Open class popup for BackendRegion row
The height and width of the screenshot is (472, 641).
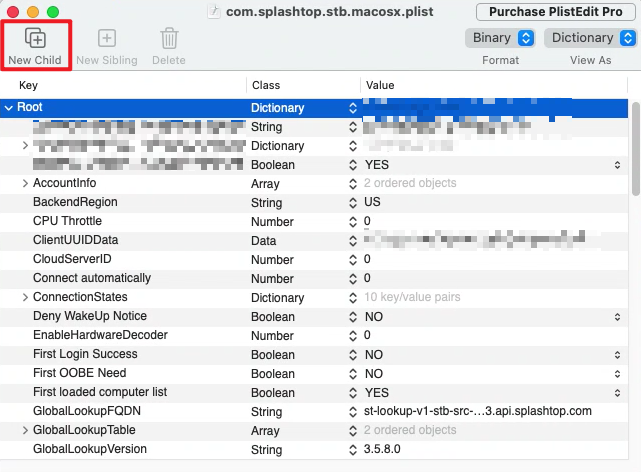[353, 203]
